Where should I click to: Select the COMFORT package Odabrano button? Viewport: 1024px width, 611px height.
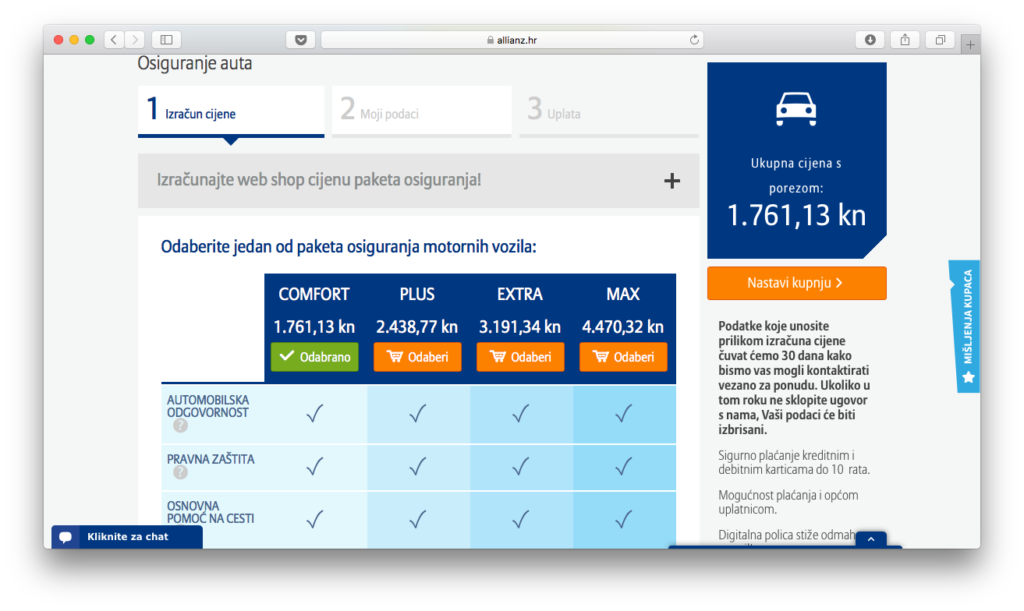tap(314, 357)
